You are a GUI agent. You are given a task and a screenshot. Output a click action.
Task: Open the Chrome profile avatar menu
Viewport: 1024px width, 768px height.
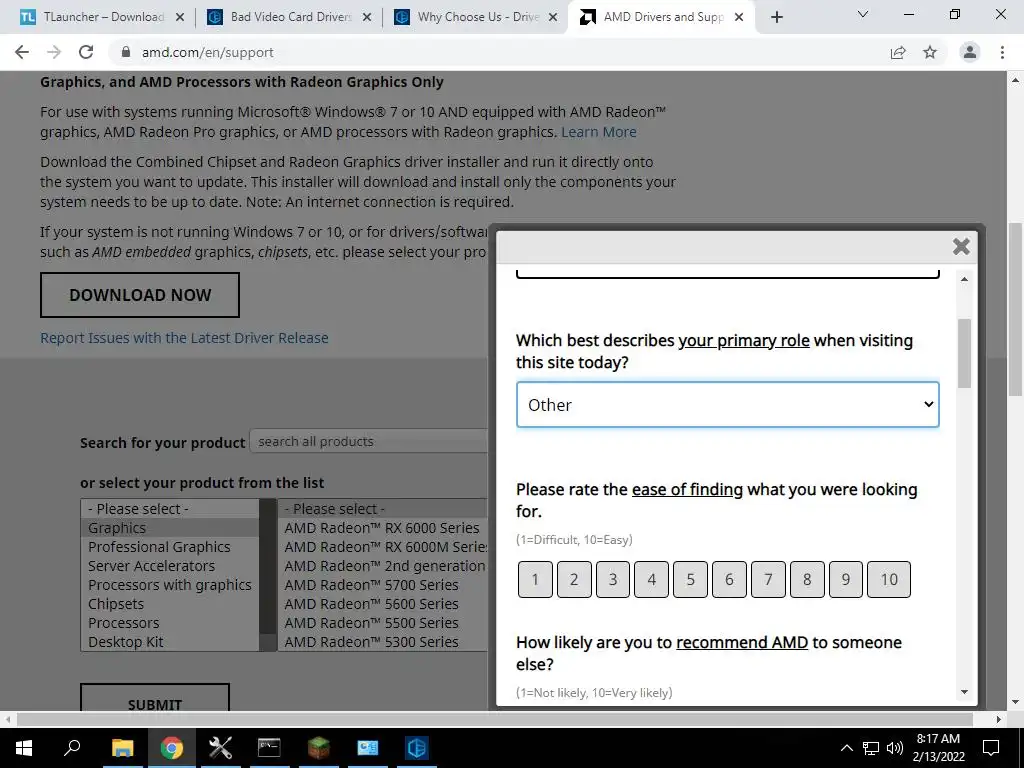(970, 52)
